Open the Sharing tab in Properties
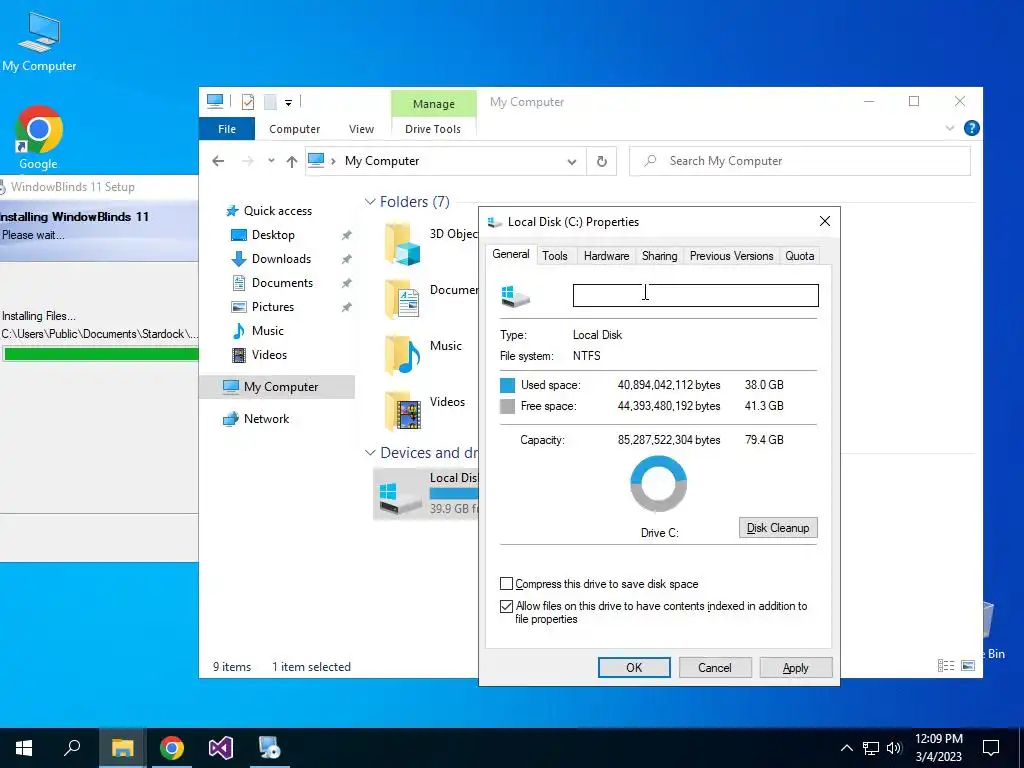Viewport: 1024px width, 768px height. click(659, 256)
